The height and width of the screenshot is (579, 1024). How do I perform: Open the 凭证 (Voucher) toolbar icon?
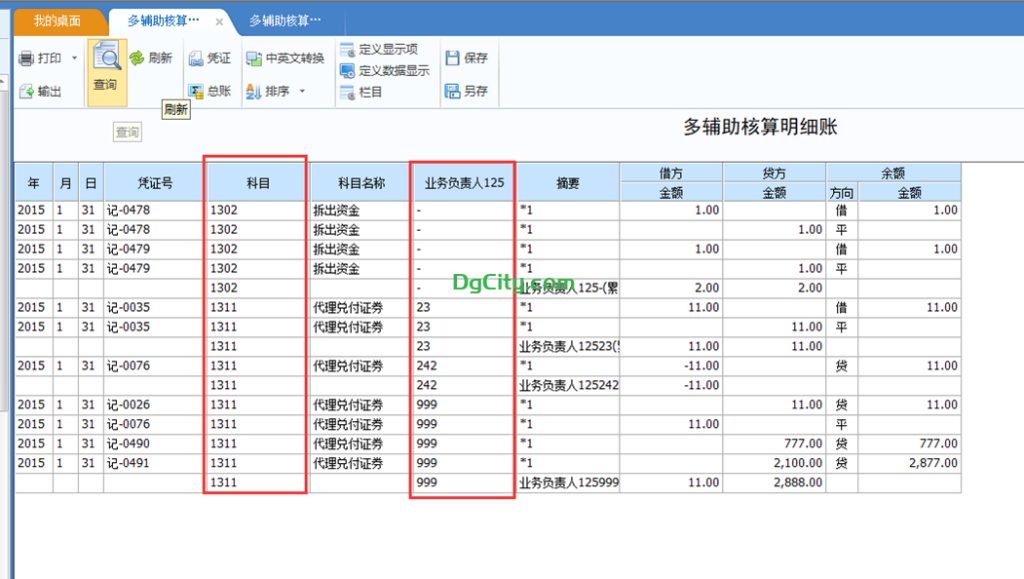[197, 58]
